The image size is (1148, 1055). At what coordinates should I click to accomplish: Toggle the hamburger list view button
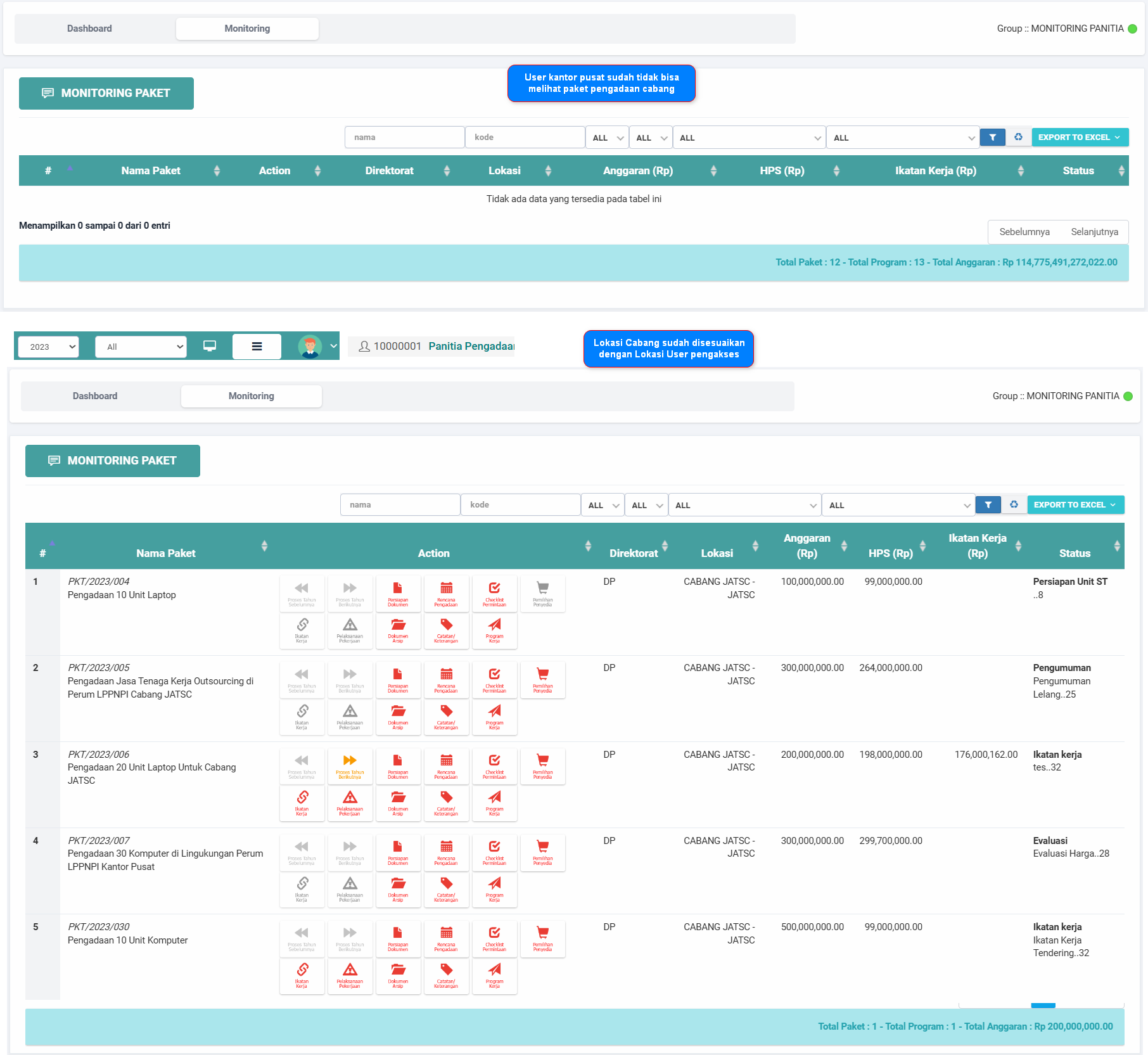(x=257, y=347)
